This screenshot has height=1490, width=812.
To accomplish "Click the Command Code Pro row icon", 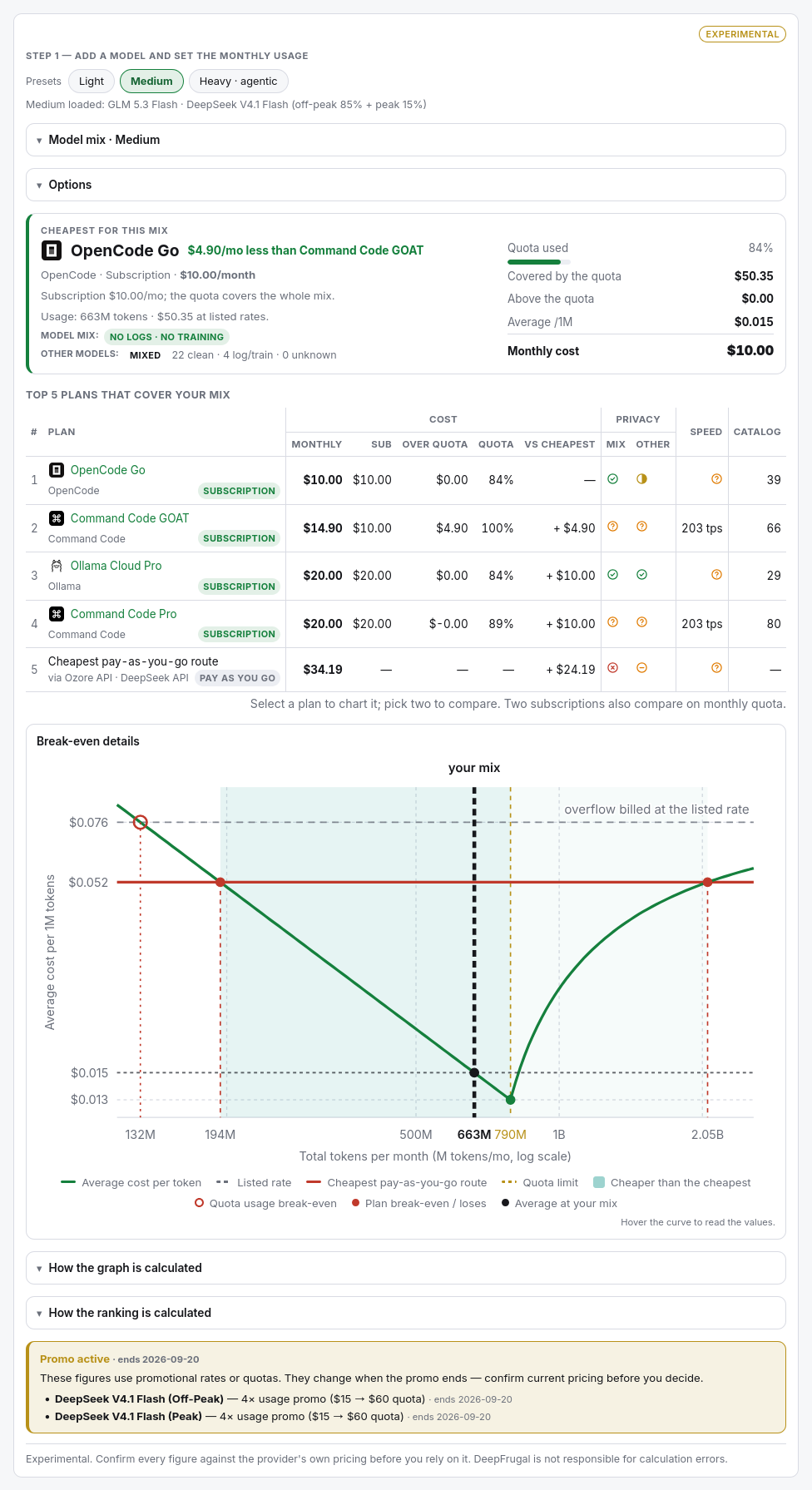I will tap(56, 614).
